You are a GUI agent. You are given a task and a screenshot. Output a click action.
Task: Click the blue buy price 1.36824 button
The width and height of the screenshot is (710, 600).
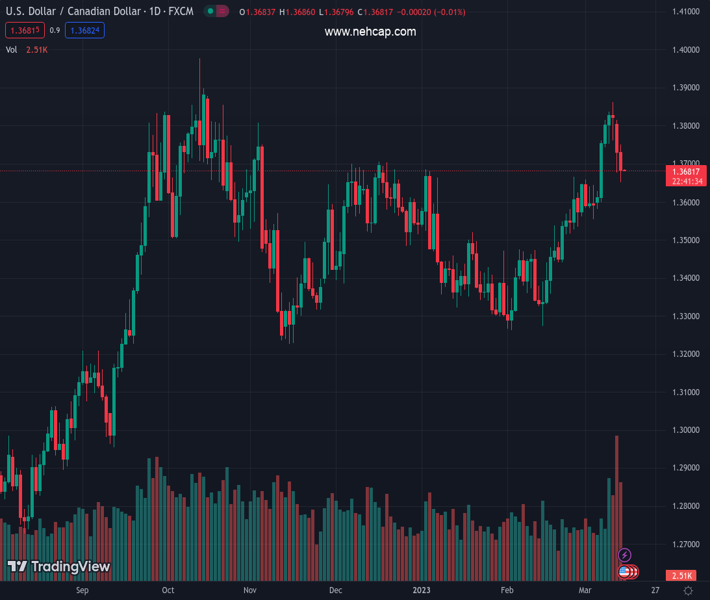pyautogui.click(x=84, y=31)
